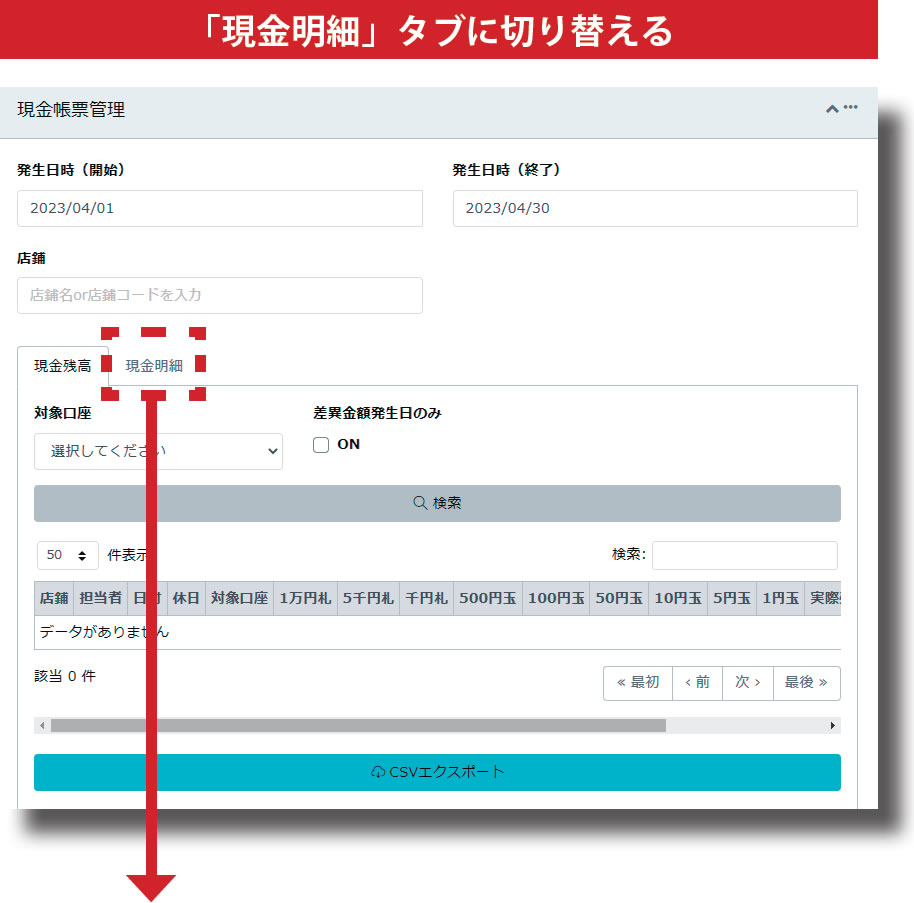Viewport: 914px width, 903px height.
Task: Change the 50 件表示 page size selector
Action: tap(68, 555)
